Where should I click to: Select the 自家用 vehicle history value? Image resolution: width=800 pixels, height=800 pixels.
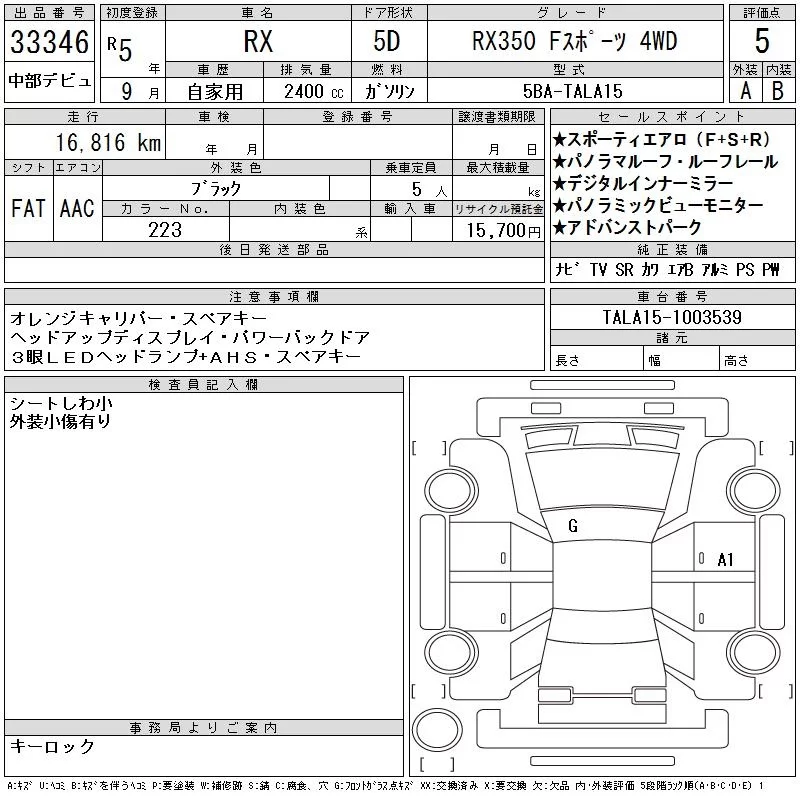click(x=215, y=92)
